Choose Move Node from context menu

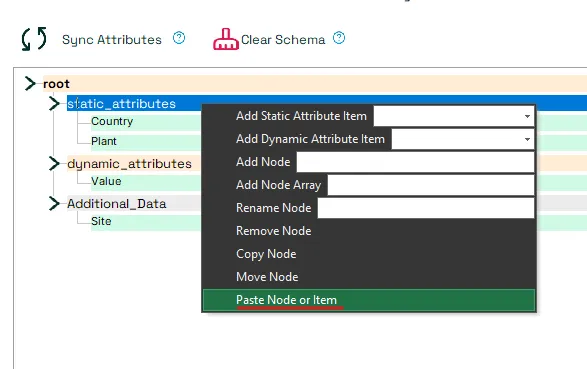369,277
